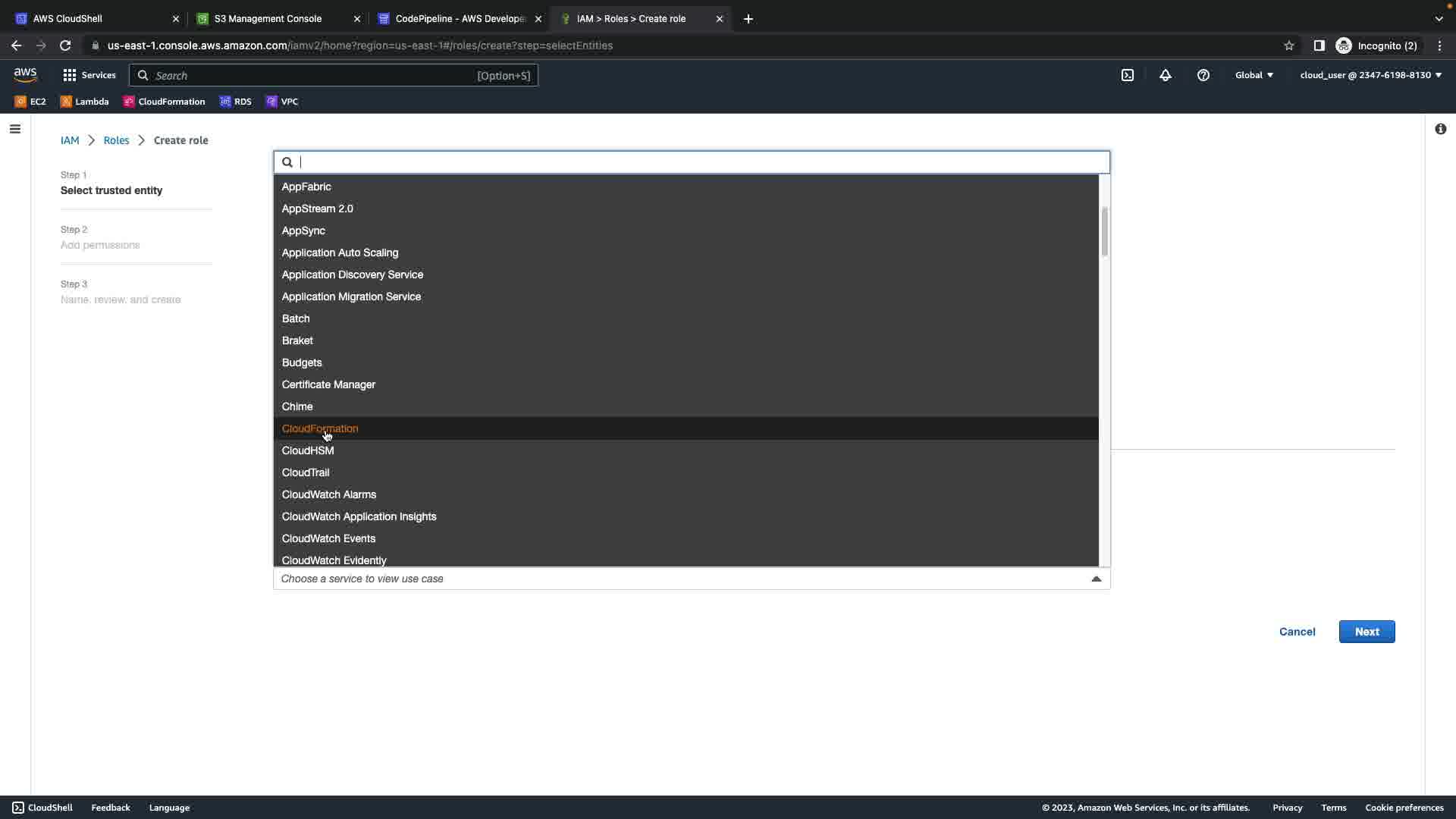Open the EC2 bookmark shortcut
Viewport: 1456px width, 819px height.
(x=30, y=102)
